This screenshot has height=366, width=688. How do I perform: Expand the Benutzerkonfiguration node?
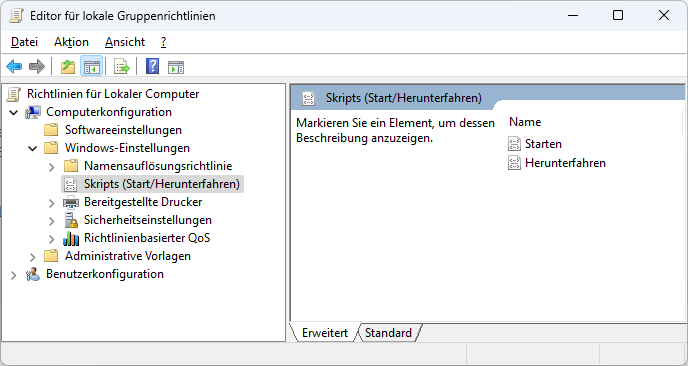[14, 275]
